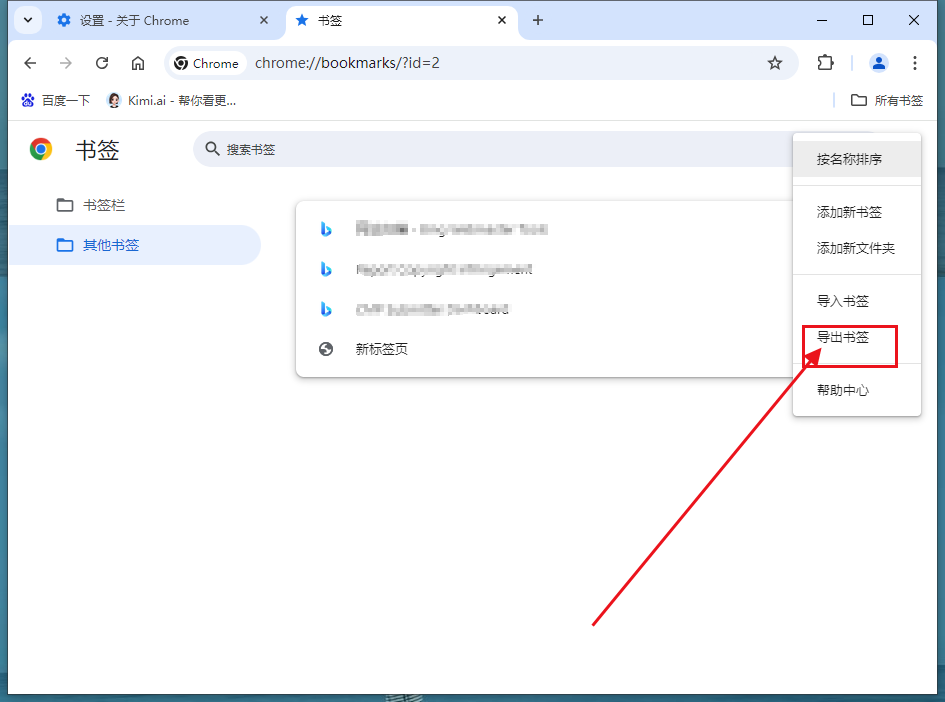This screenshot has width=945, height=702.
Task: Go forward with the forward arrow
Action: point(66,63)
